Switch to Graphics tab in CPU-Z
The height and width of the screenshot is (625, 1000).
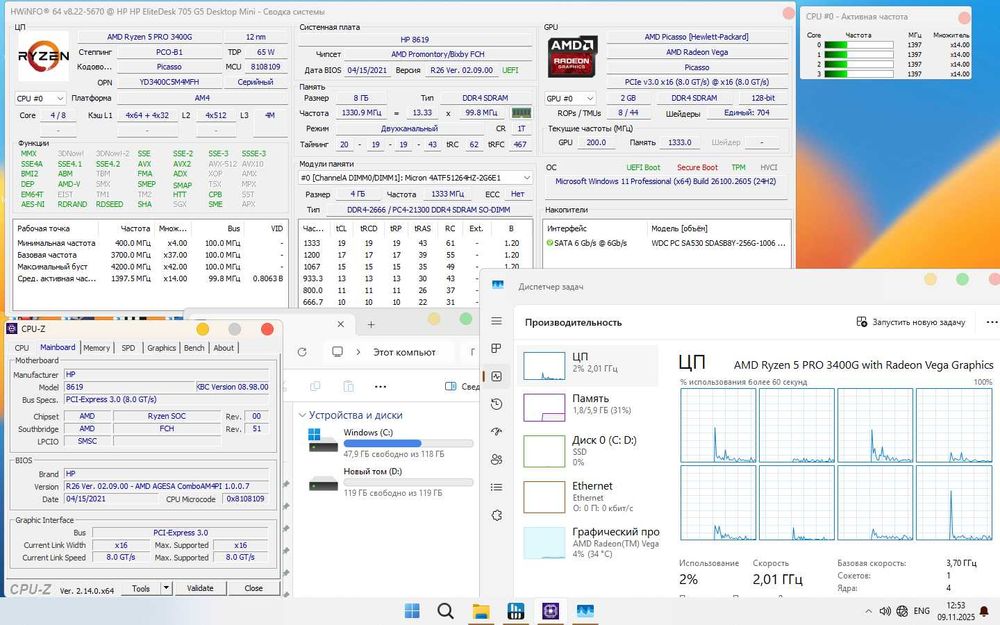(161, 348)
